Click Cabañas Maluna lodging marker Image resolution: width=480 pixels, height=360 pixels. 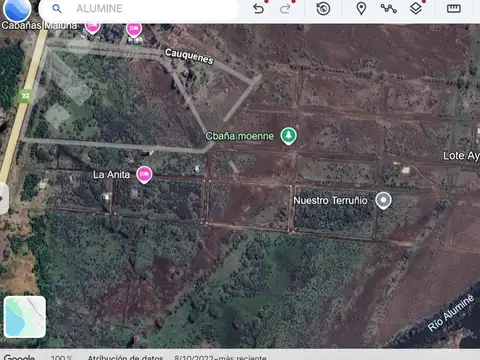[x=92, y=27]
